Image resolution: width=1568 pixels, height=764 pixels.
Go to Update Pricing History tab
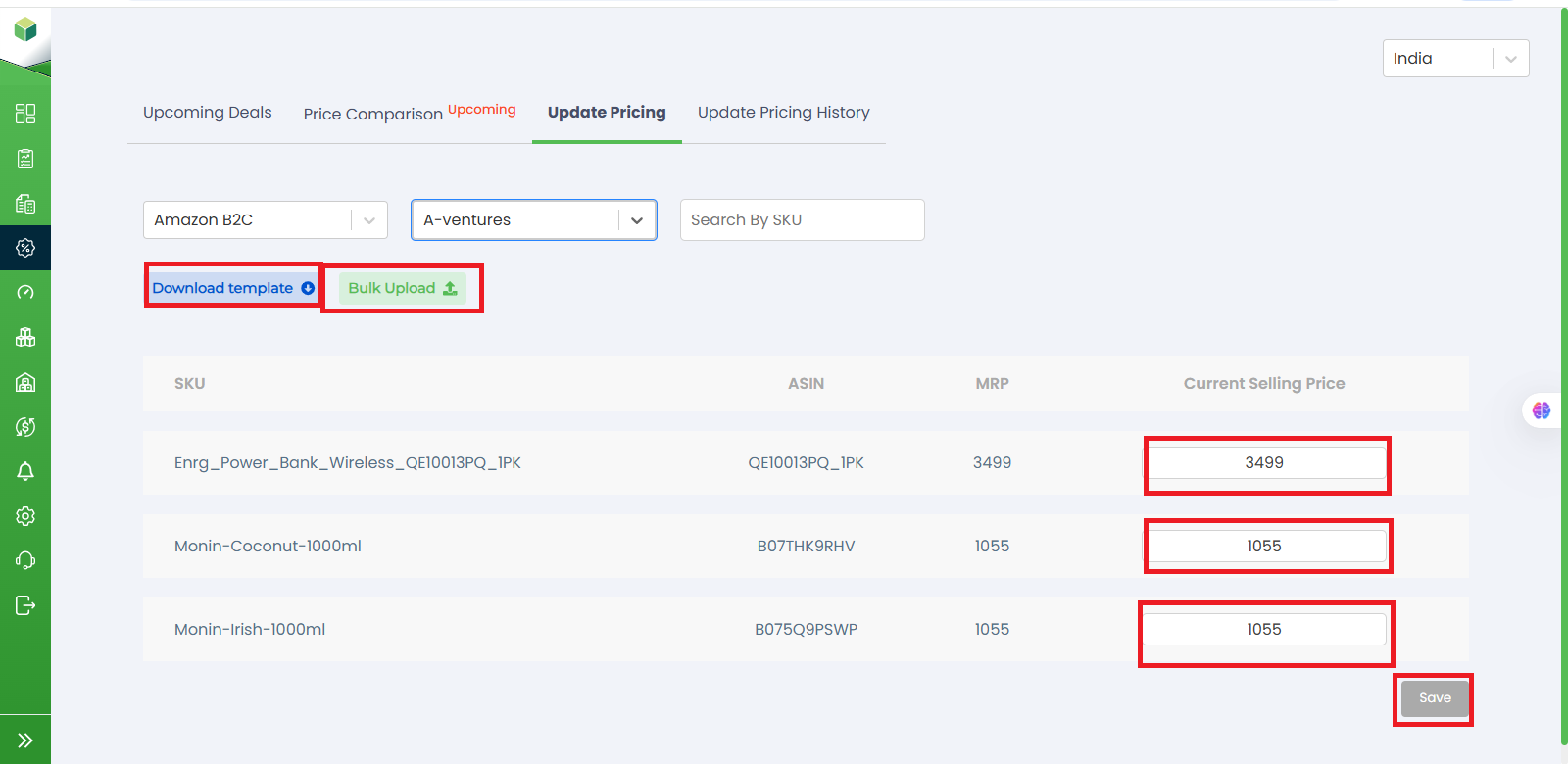[783, 113]
